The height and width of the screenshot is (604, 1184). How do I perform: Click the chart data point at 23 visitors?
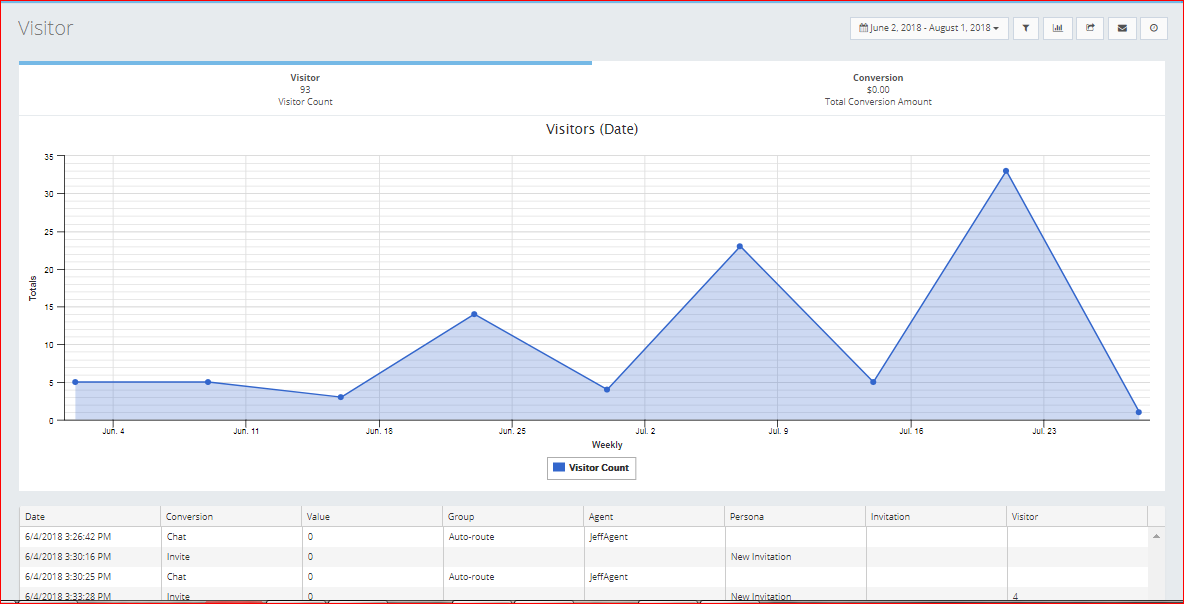[x=740, y=246]
